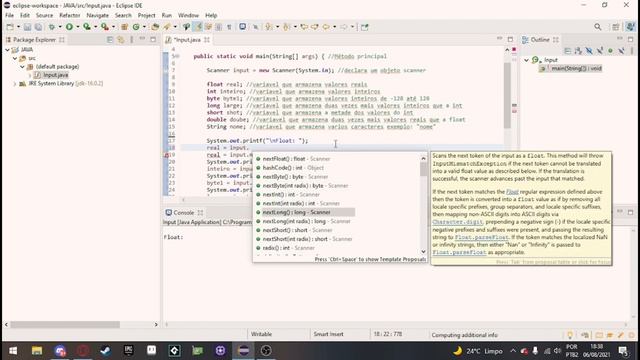Toggle Block Selection mode
This screenshot has height=360, width=640.
[219, 27]
